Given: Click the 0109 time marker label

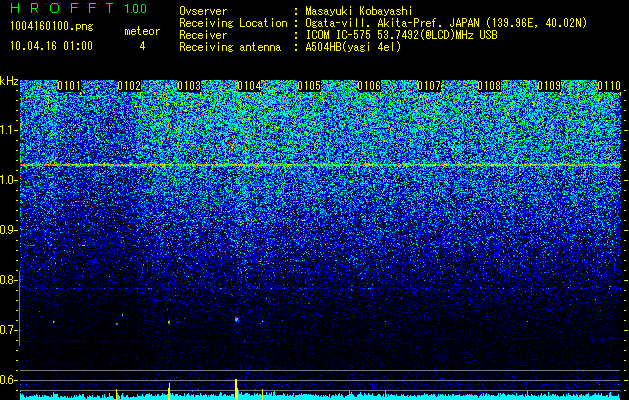Looking at the screenshot, I should [x=549, y=86].
